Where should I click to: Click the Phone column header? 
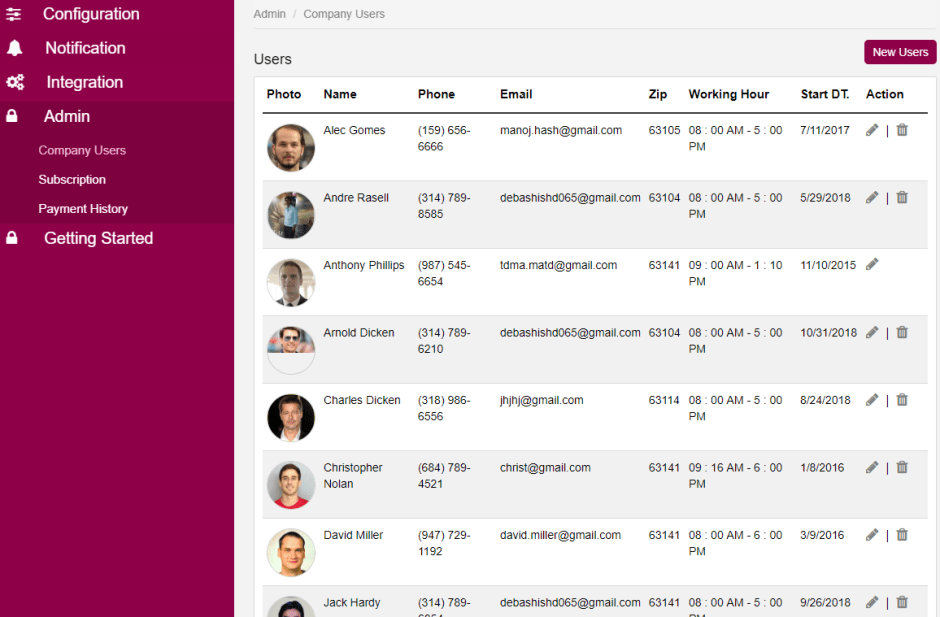(x=436, y=94)
